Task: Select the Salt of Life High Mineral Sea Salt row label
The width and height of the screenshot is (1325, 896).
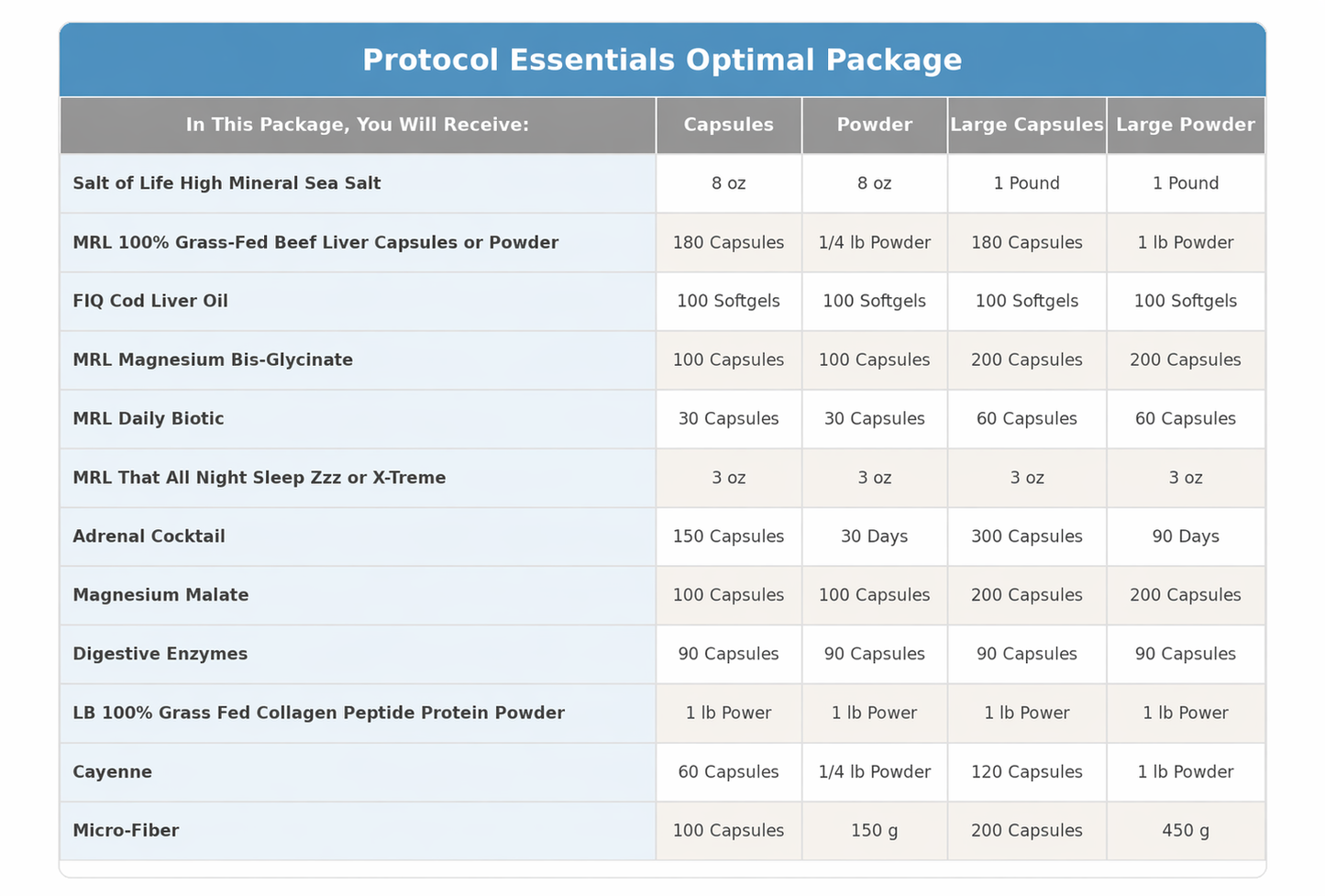Action: [x=226, y=183]
